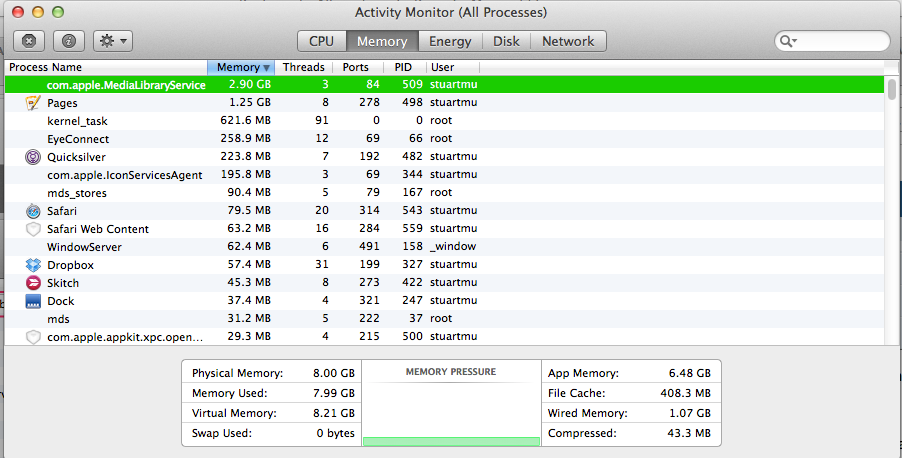Click the 258.9 MB memory value
Image resolution: width=902 pixels, height=458 pixels.
(246, 138)
